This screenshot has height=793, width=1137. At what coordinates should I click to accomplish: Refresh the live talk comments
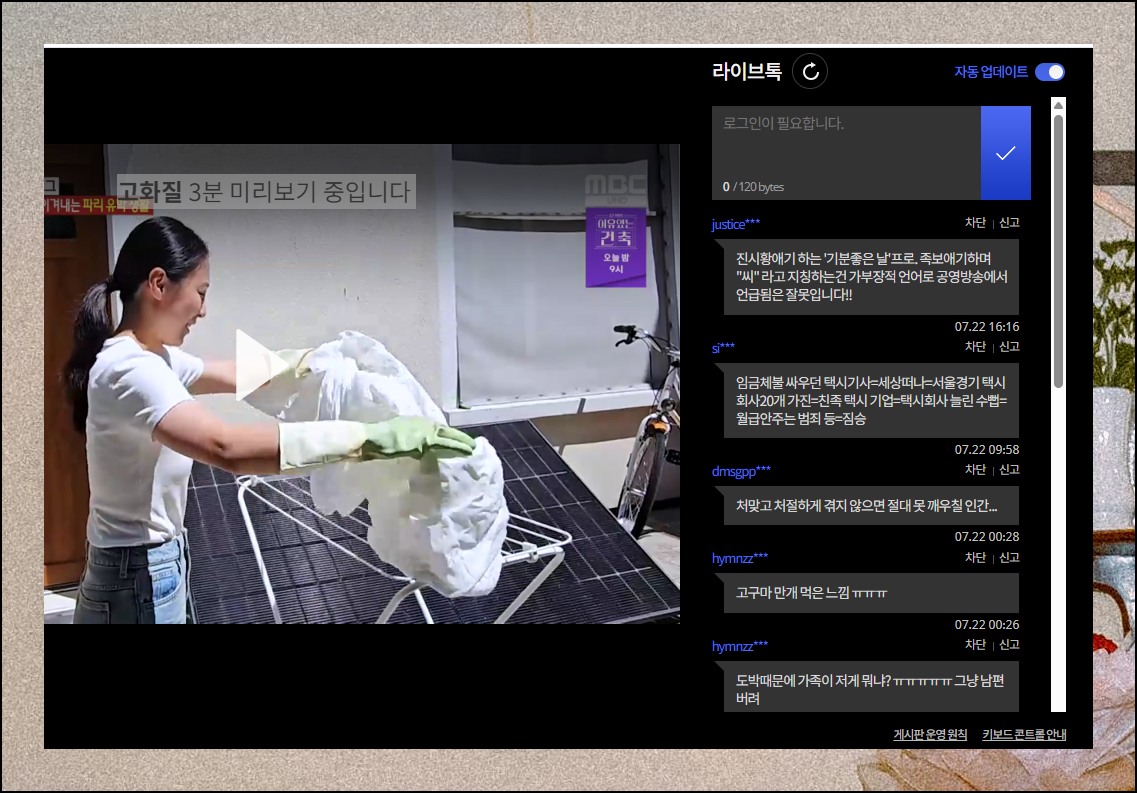pyautogui.click(x=810, y=71)
